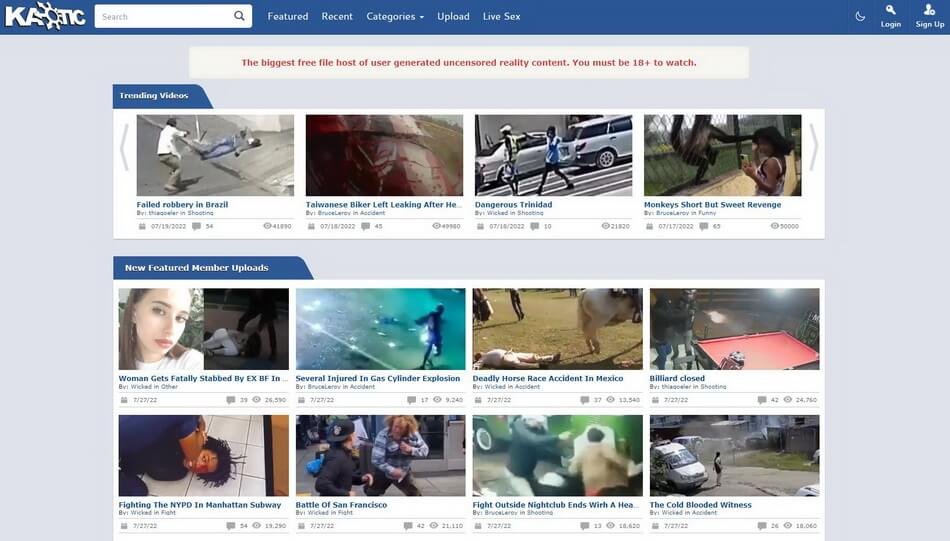Viewport: 950px width, 541px height.
Task: Open the Billiard closed video title link
Action: point(677,379)
